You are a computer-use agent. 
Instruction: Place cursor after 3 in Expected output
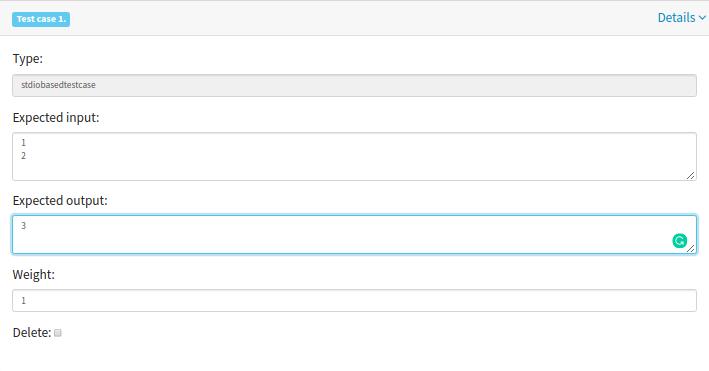point(26,225)
